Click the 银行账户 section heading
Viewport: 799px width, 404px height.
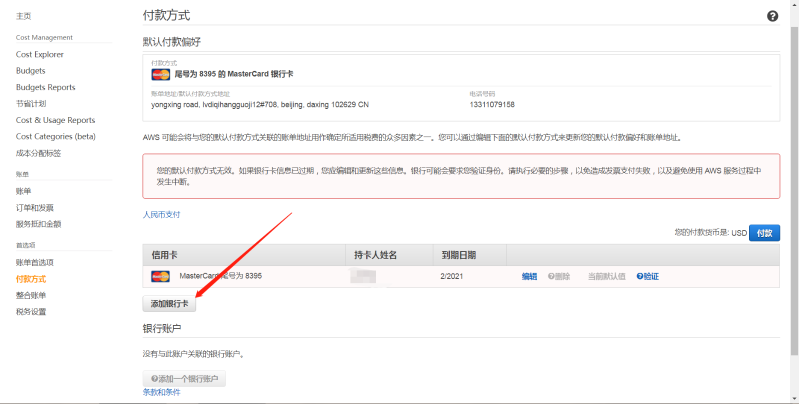click(x=162, y=329)
